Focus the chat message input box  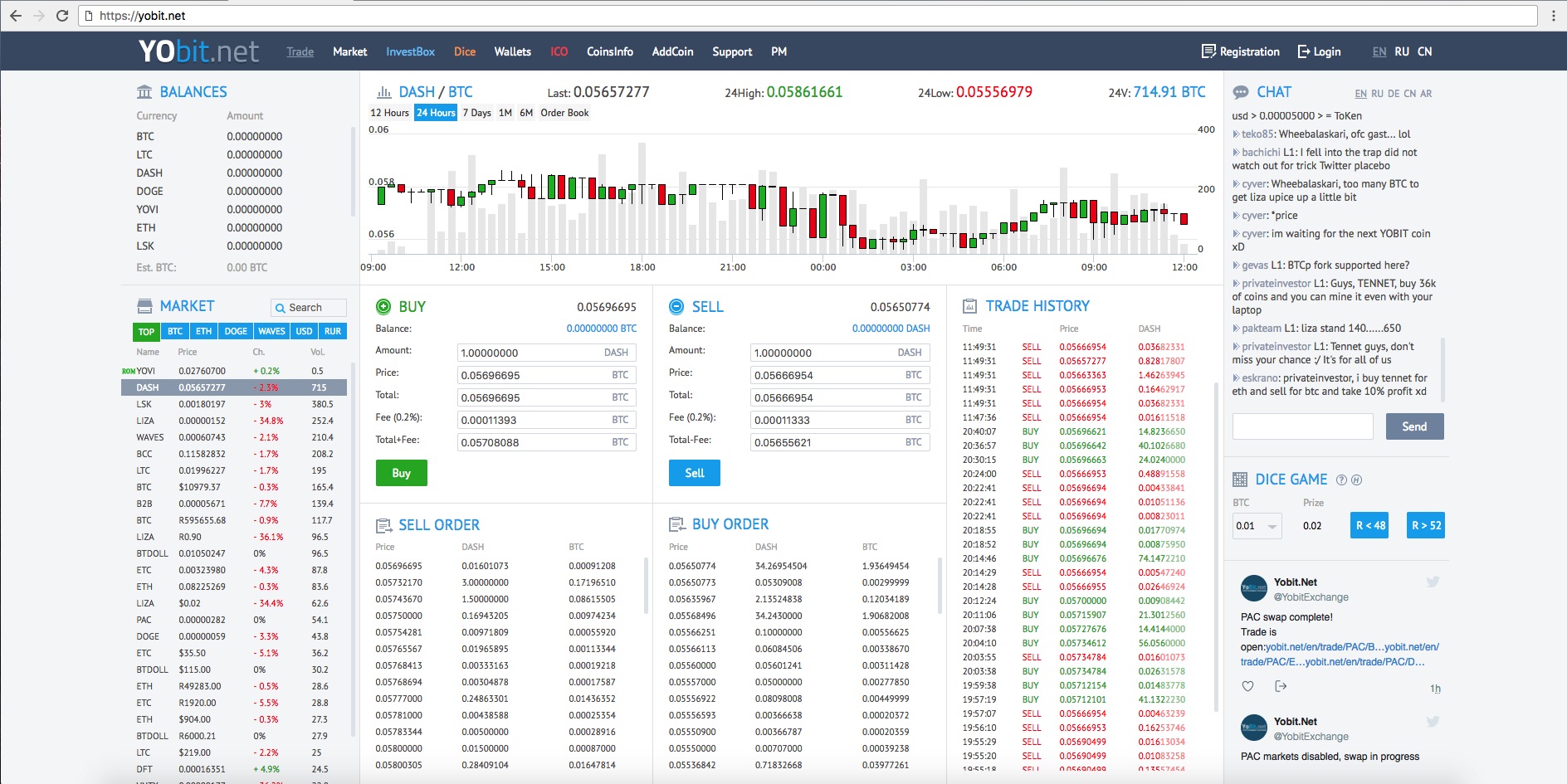(x=1303, y=426)
